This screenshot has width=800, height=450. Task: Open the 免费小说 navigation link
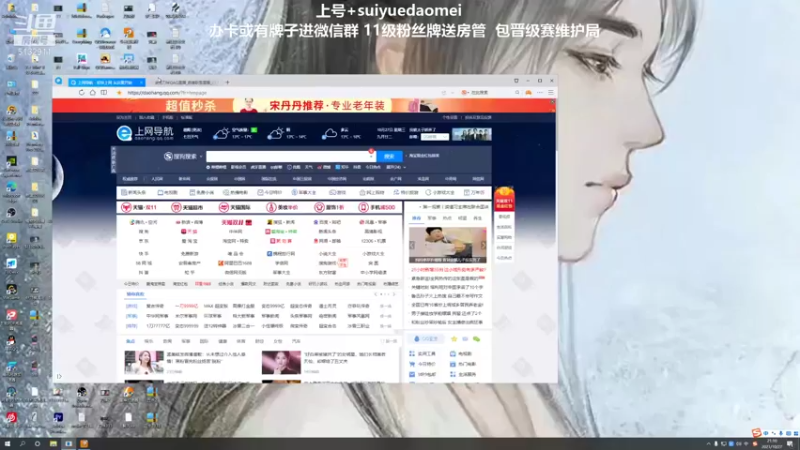[x=202, y=193]
